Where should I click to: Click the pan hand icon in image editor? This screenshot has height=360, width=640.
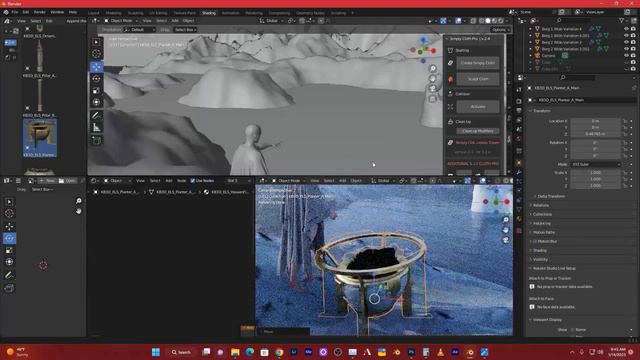pyautogui.click(x=79, y=211)
